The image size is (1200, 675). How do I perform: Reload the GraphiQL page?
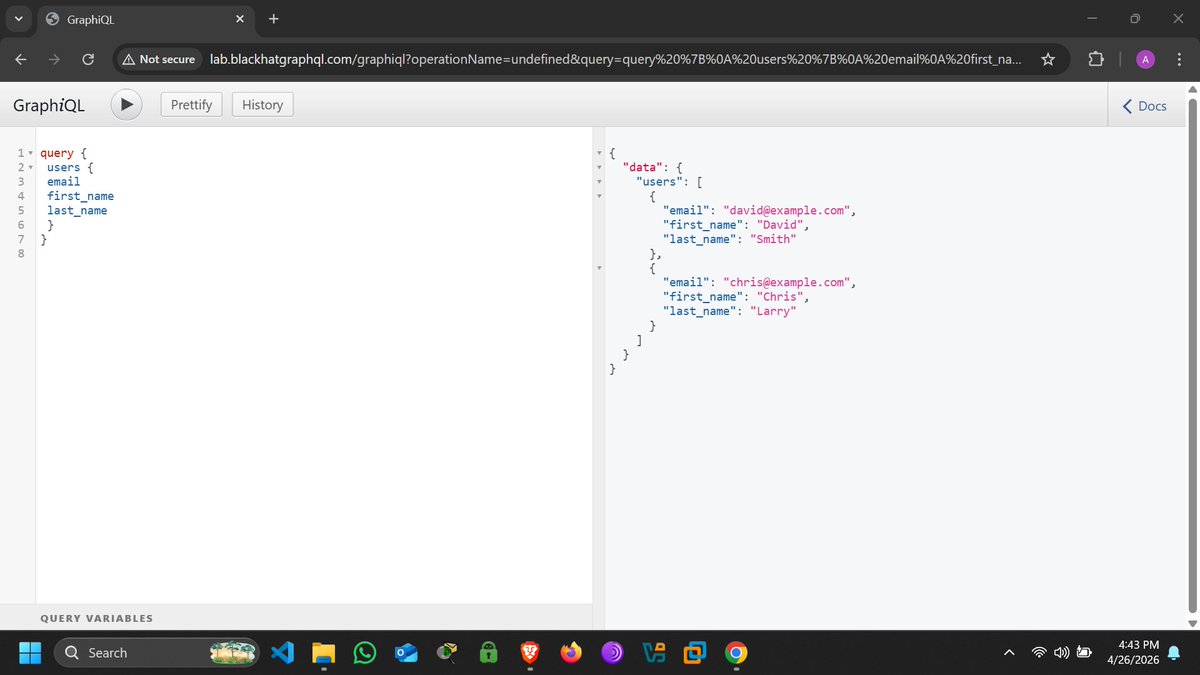[x=87, y=60]
